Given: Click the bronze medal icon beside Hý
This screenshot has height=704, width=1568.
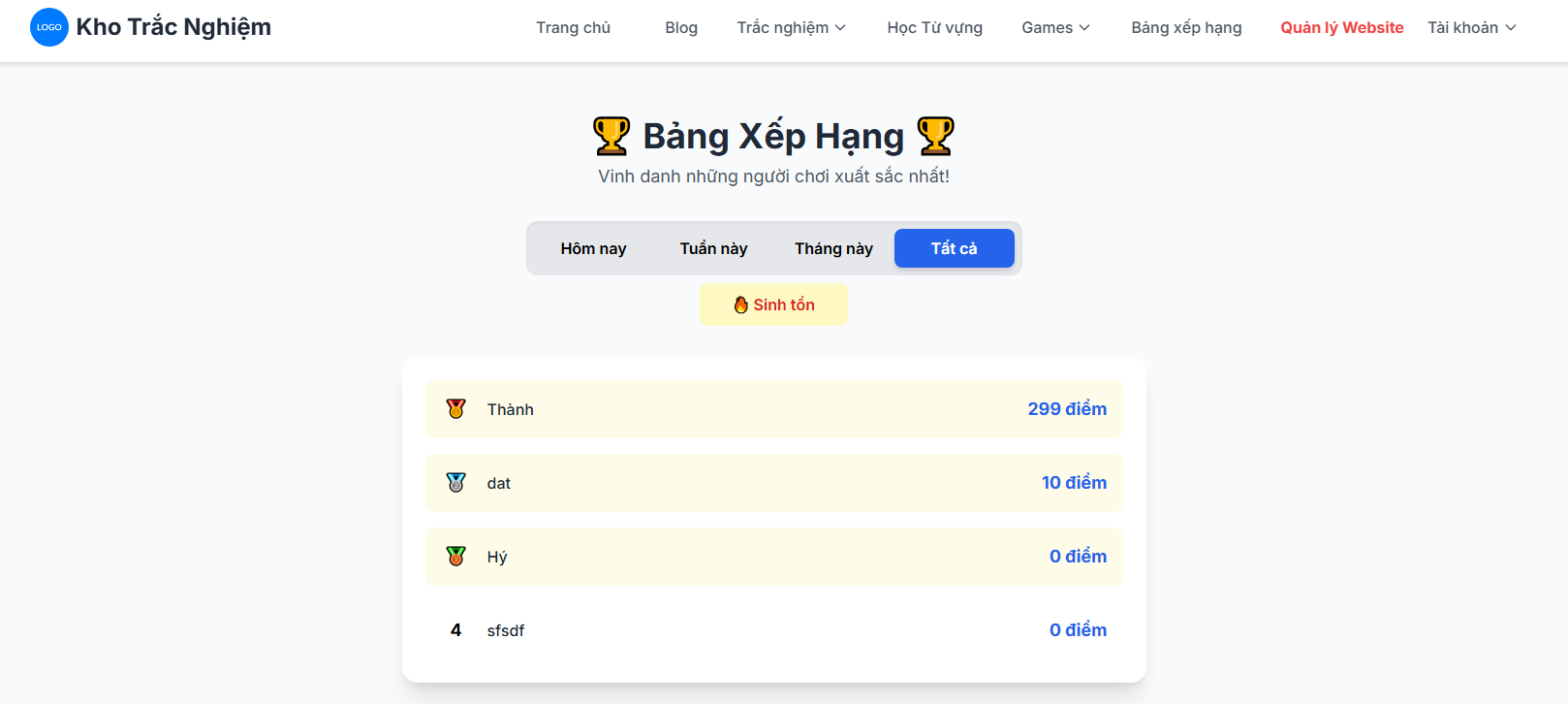Looking at the screenshot, I should pyautogui.click(x=455, y=557).
